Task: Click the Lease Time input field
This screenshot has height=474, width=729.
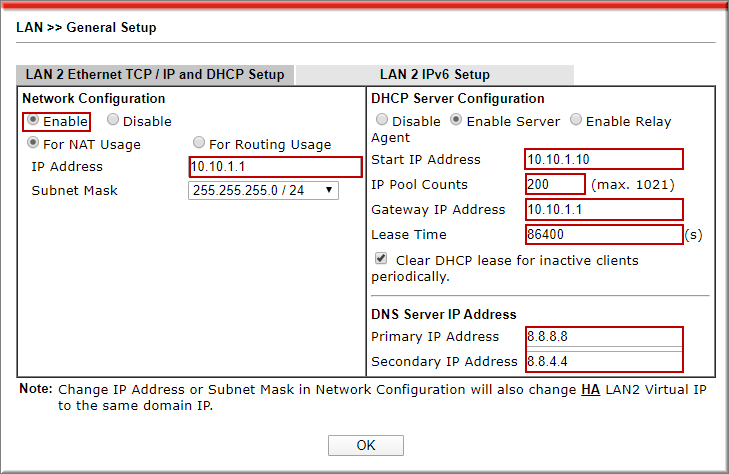Action: 603,235
